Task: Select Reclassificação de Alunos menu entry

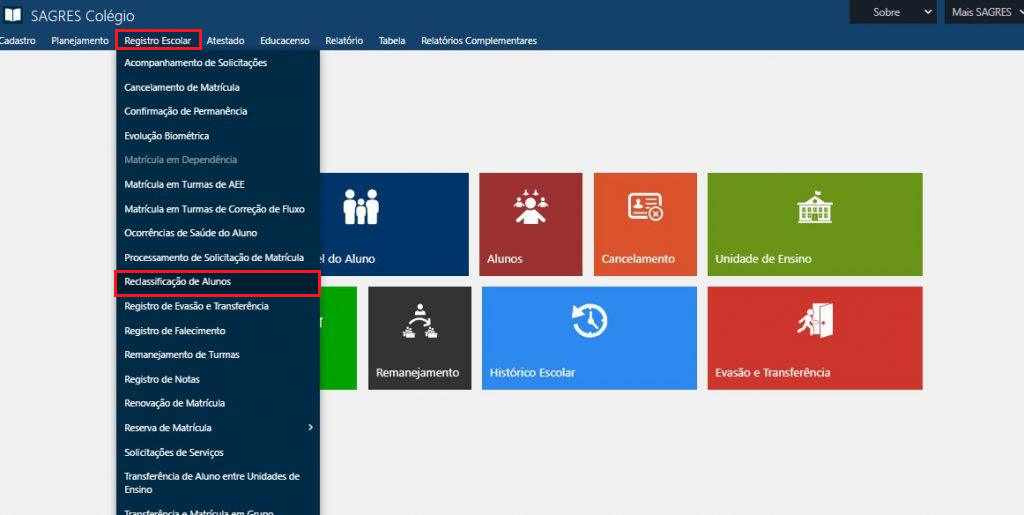Action: point(178,282)
